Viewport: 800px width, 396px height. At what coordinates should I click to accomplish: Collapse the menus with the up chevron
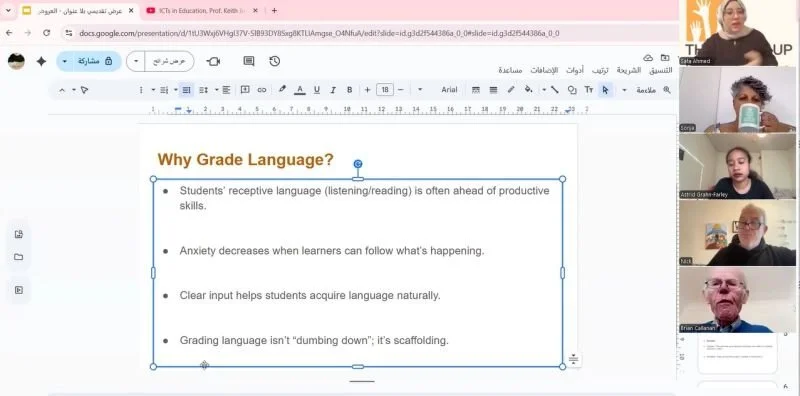point(62,90)
